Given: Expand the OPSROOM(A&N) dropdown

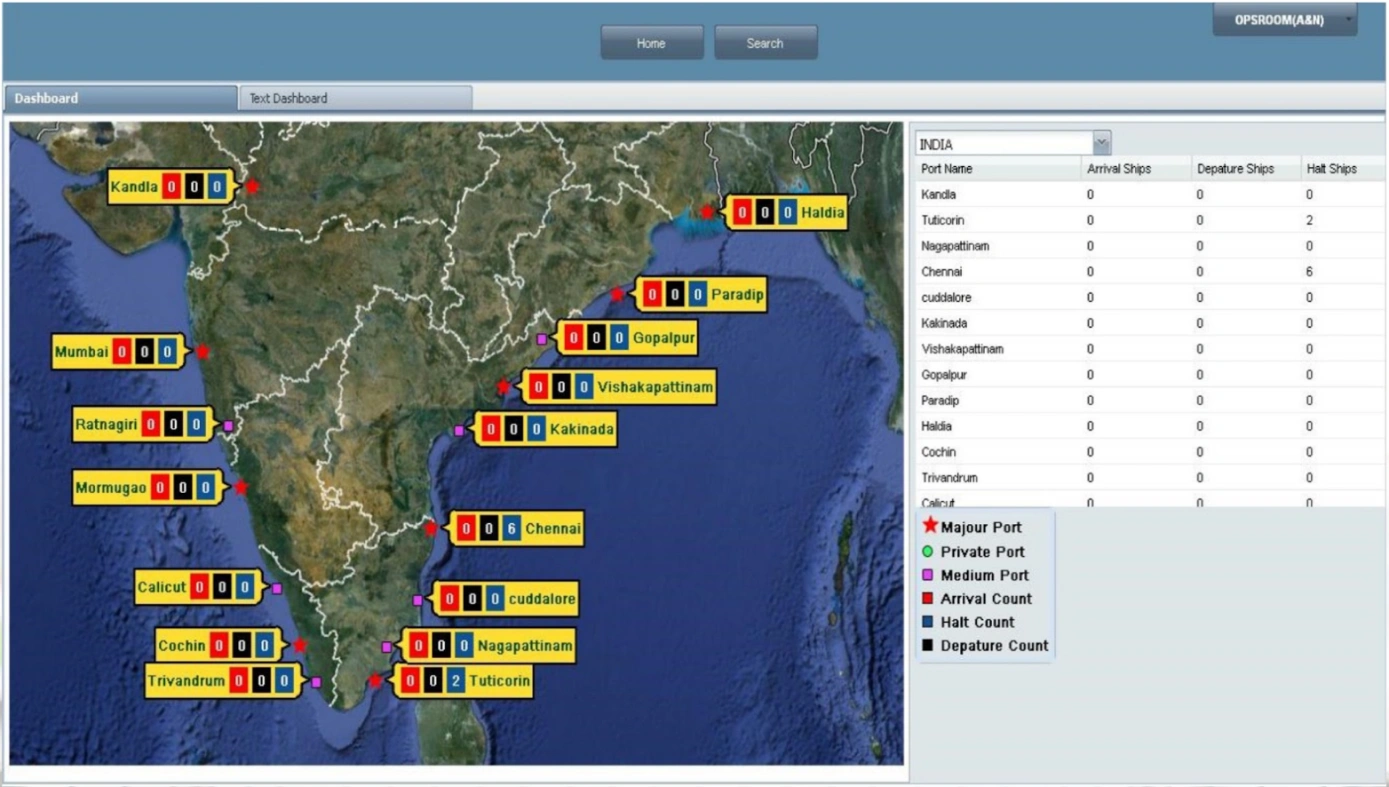Looking at the screenshot, I should coord(1285,19).
